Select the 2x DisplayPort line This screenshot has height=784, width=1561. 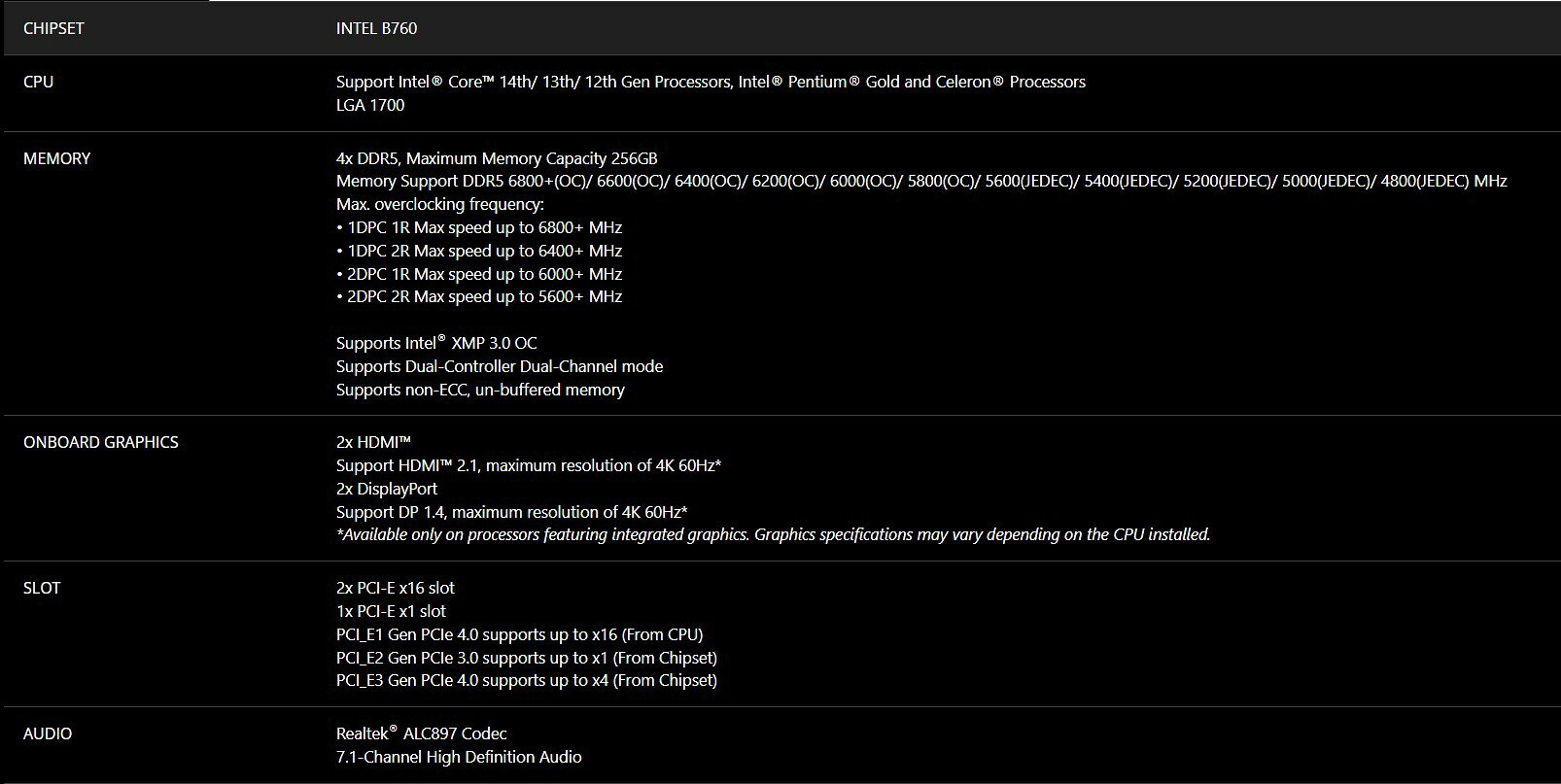click(x=387, y=489)
